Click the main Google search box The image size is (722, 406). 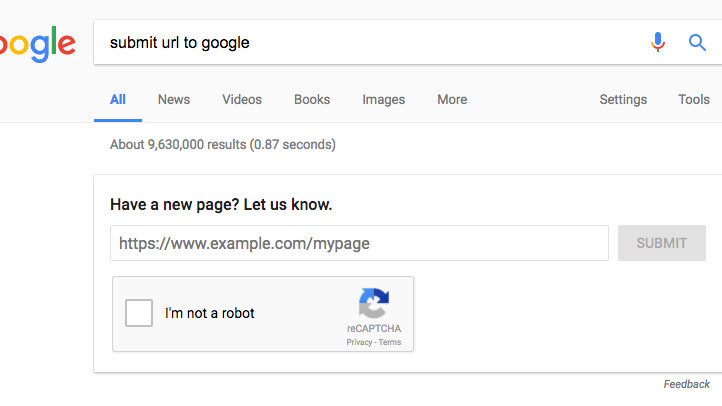[x=370, y=43]
